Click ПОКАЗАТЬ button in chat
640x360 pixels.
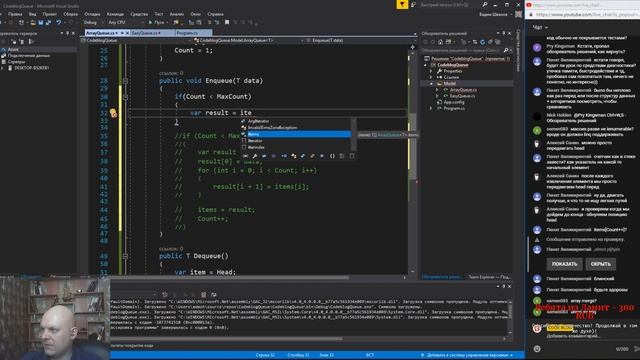[564, 264]
